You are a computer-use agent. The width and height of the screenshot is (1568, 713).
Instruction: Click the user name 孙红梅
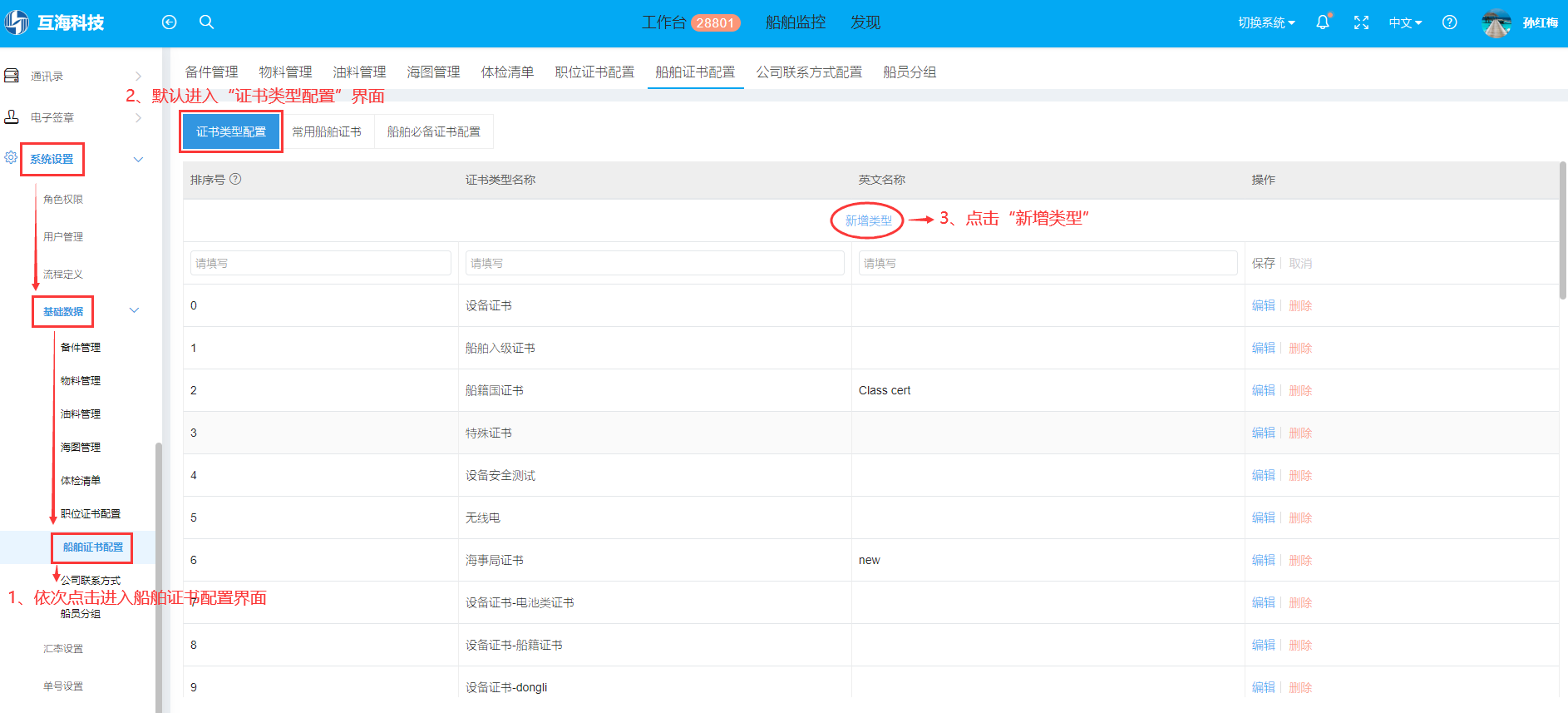pyautogui.click(x=1540, y=22)
